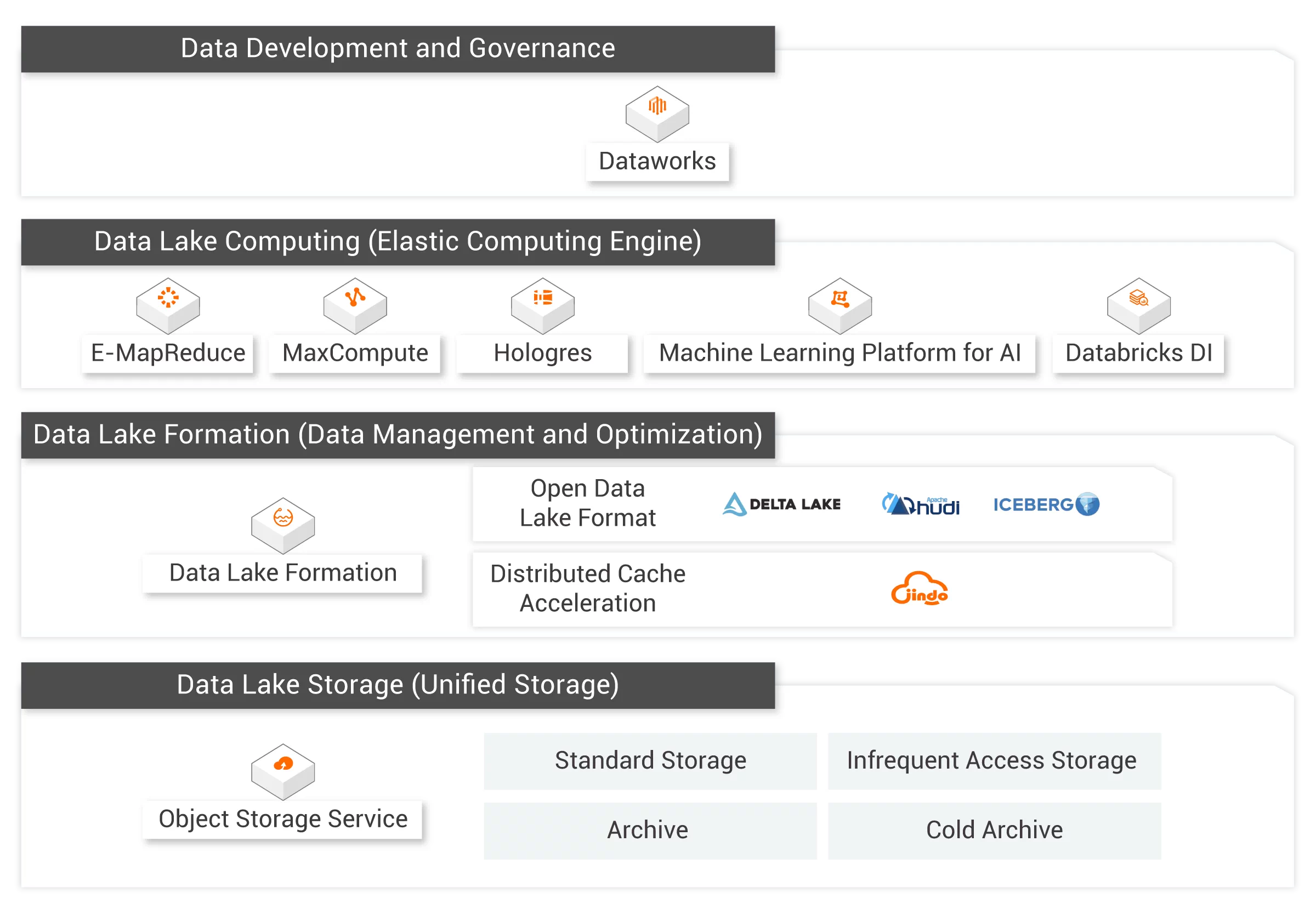This screenshot has width=1316, height=921.
Task: Open the Object Storage Service icon
Action: click(x=282, y=771)
